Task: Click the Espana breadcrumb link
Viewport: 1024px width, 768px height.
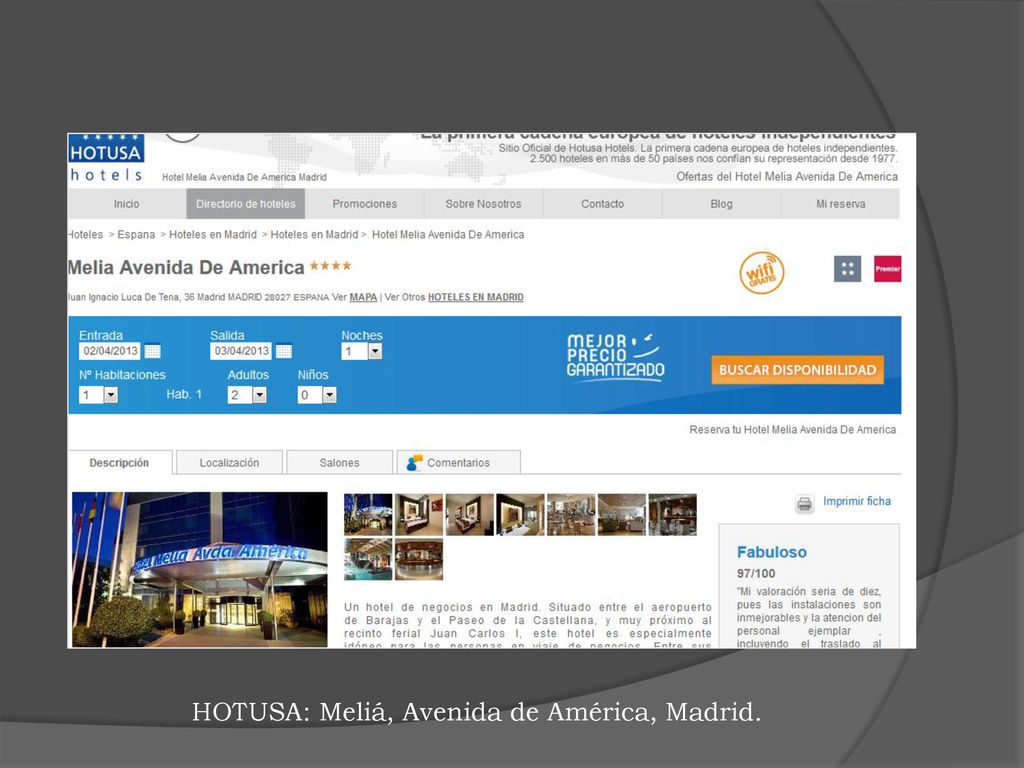Action: tap(136, 234)
